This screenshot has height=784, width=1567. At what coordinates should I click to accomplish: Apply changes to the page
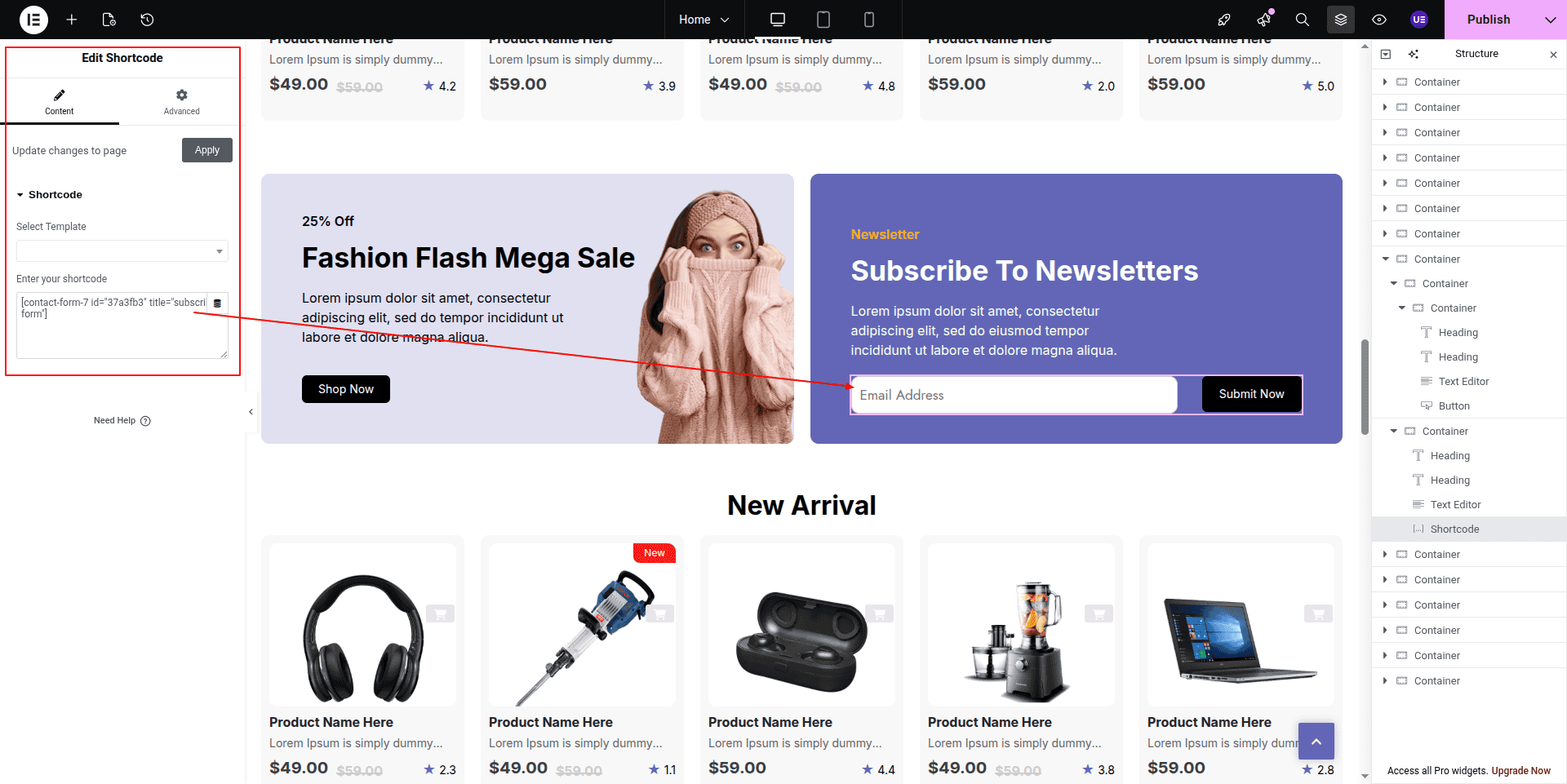pos(207,150)
